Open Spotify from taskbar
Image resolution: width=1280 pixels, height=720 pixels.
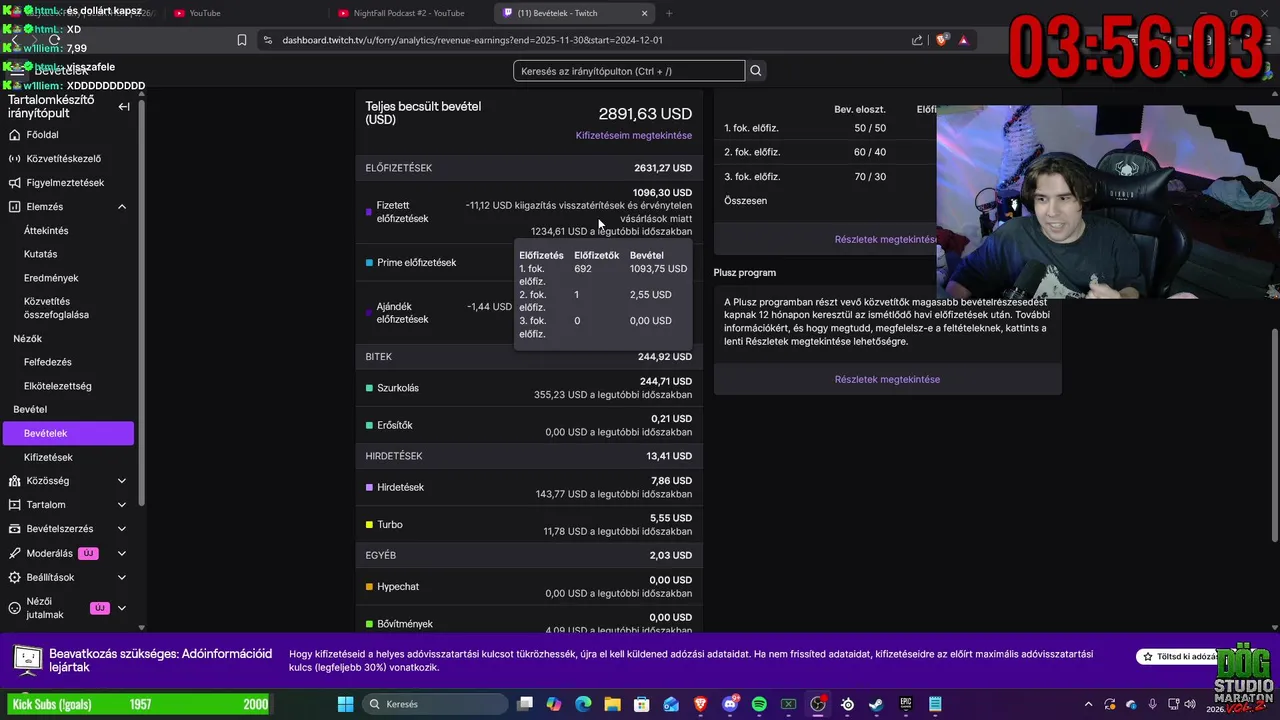(759, 704)
